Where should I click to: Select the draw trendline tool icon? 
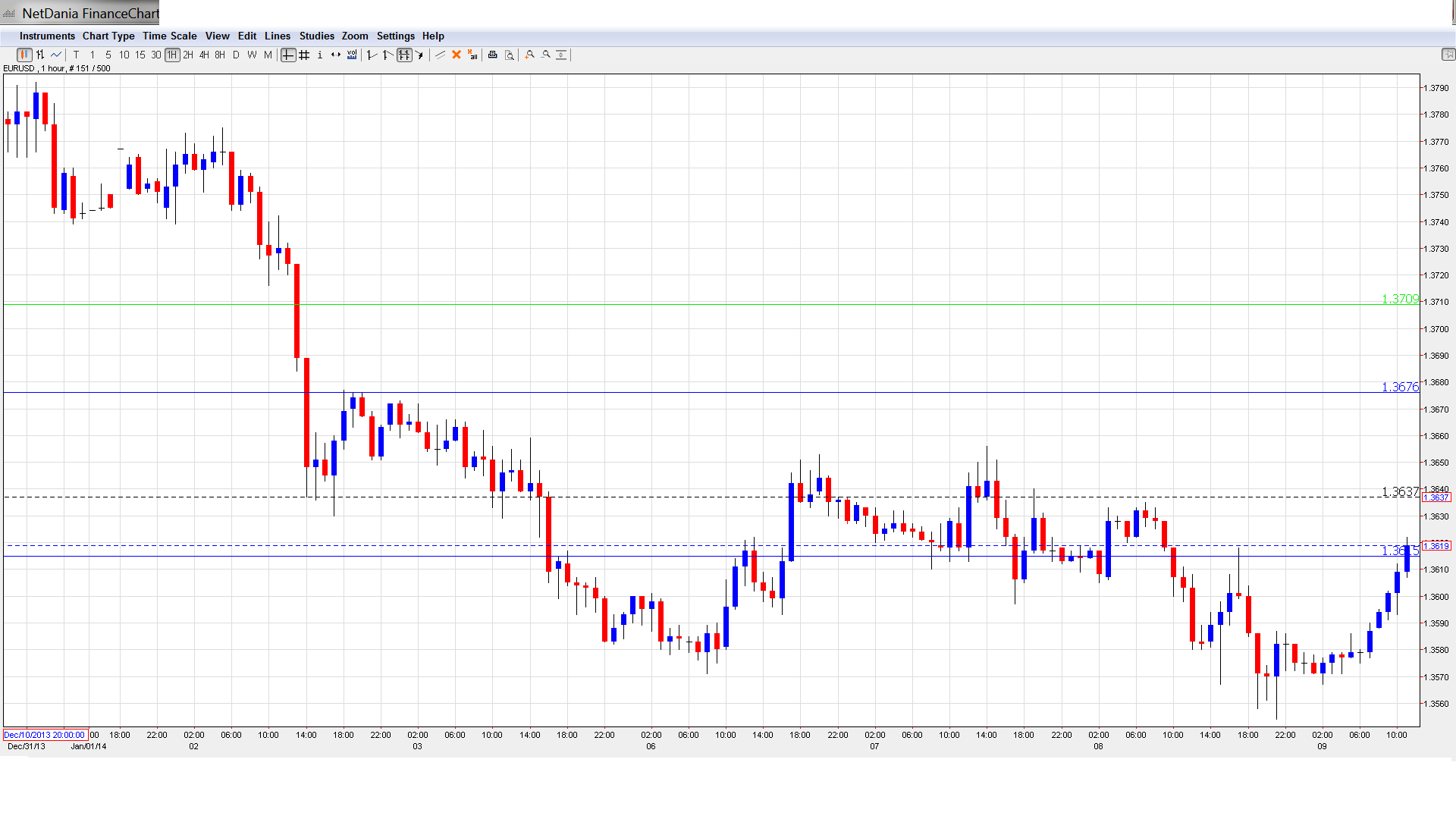click(x=441, y=55)
